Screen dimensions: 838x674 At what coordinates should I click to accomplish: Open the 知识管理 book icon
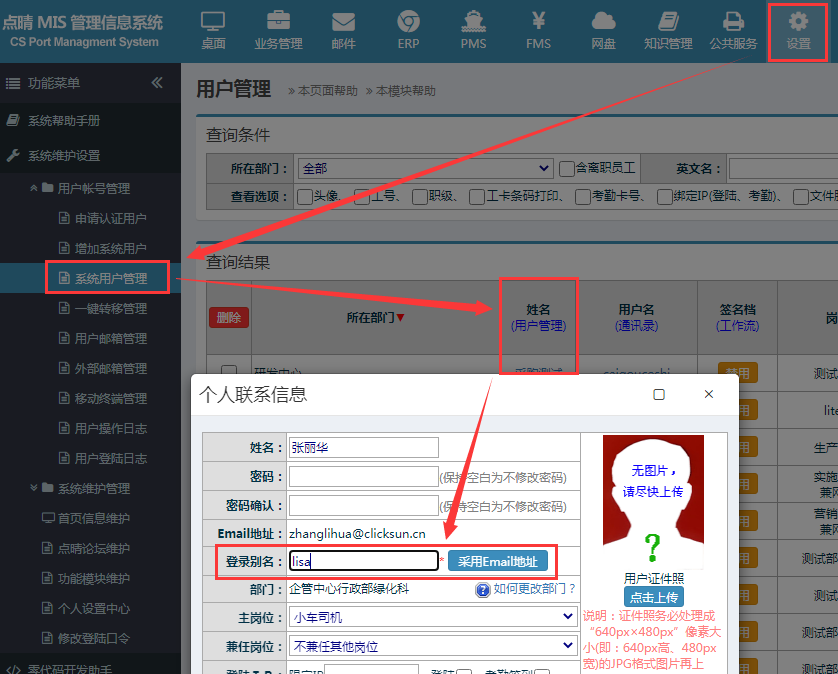pyautogui.click(x=668, y=30)
